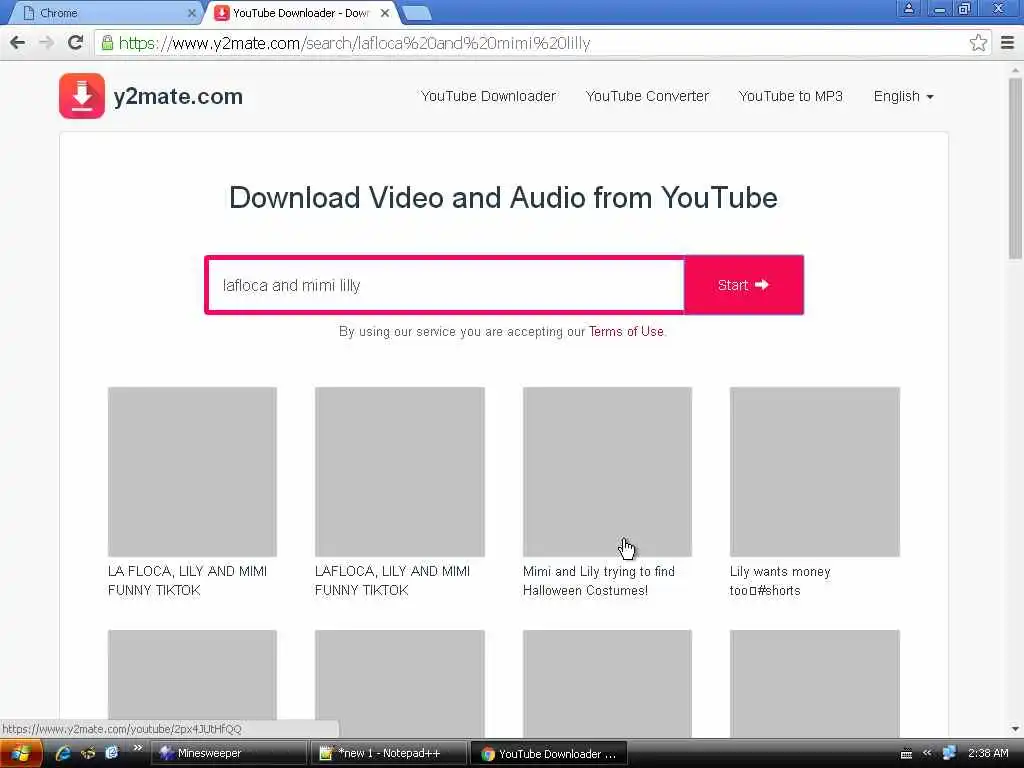Click the address bar URL
The image size is (1024, 768).
point(355,43)
